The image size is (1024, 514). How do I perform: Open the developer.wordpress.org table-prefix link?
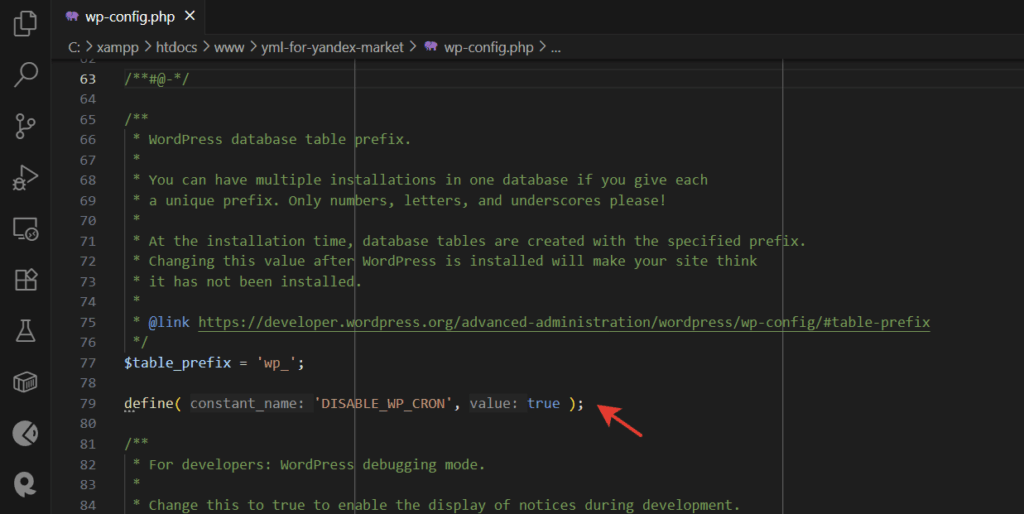pyautogui.click(x=564, y=322)
